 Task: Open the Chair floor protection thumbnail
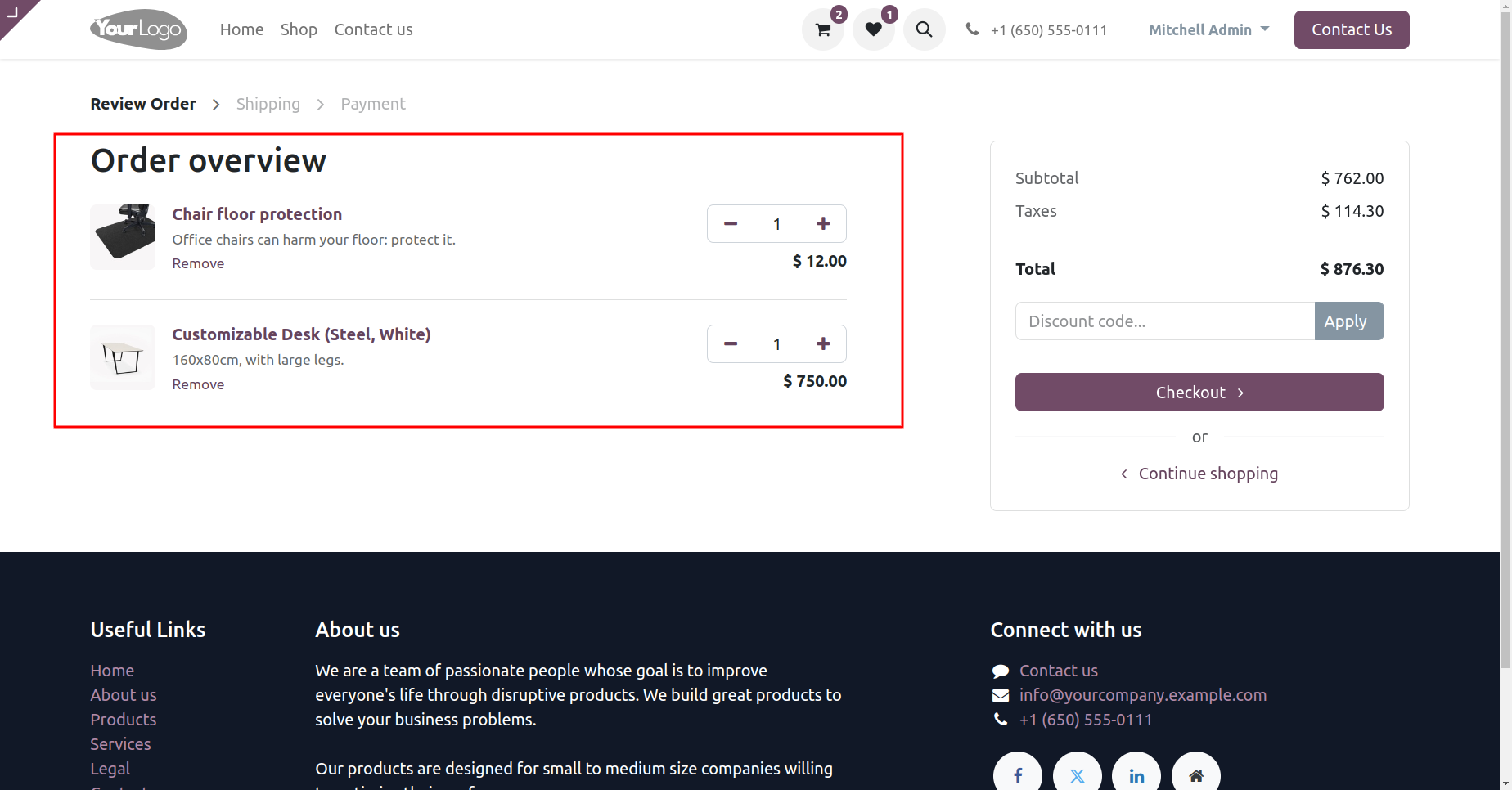(123, 237)
